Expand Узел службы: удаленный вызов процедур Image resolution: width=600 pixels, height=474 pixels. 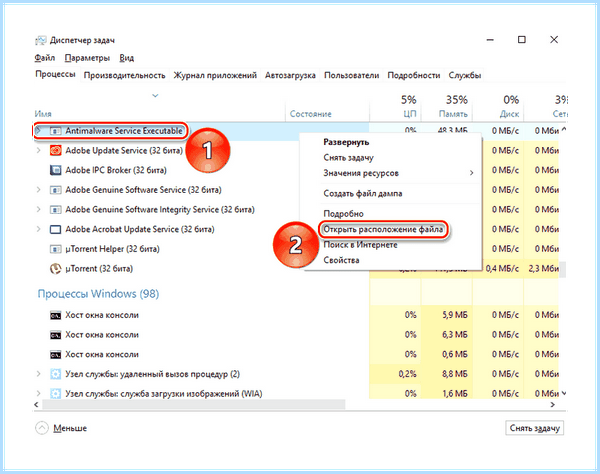click(38, 374)
